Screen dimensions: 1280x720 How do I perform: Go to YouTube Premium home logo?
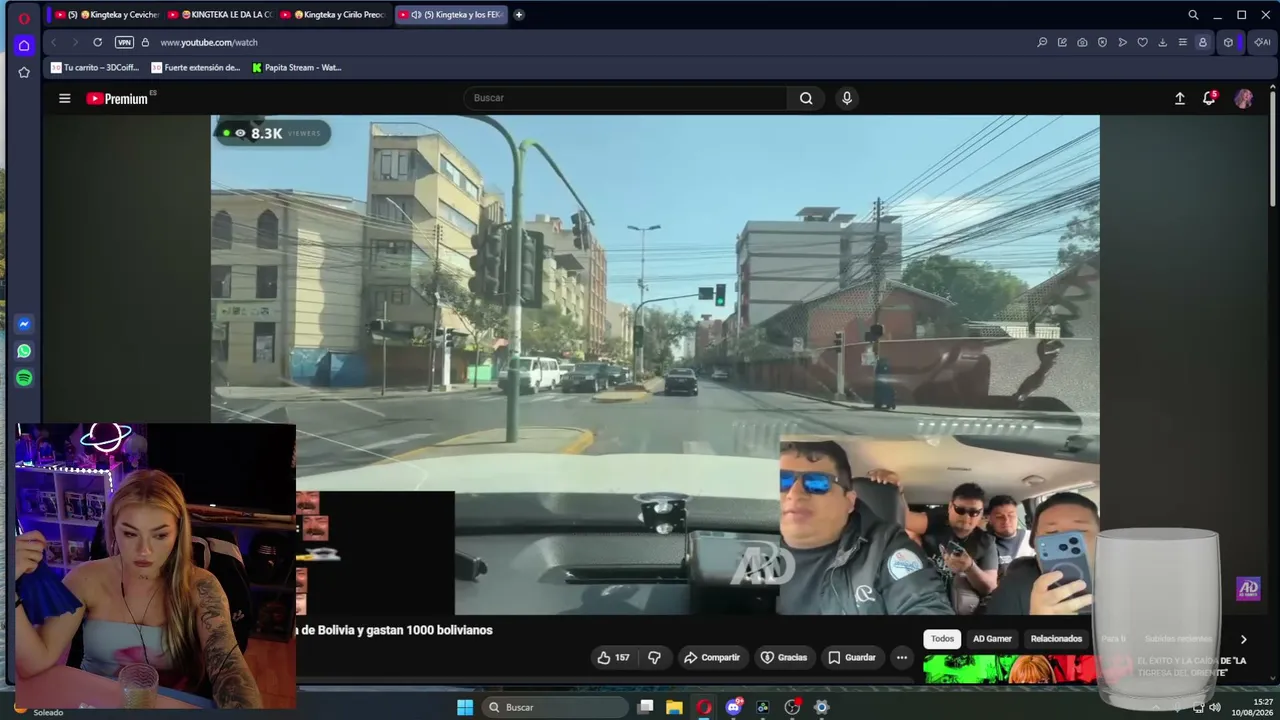[118, 98]
